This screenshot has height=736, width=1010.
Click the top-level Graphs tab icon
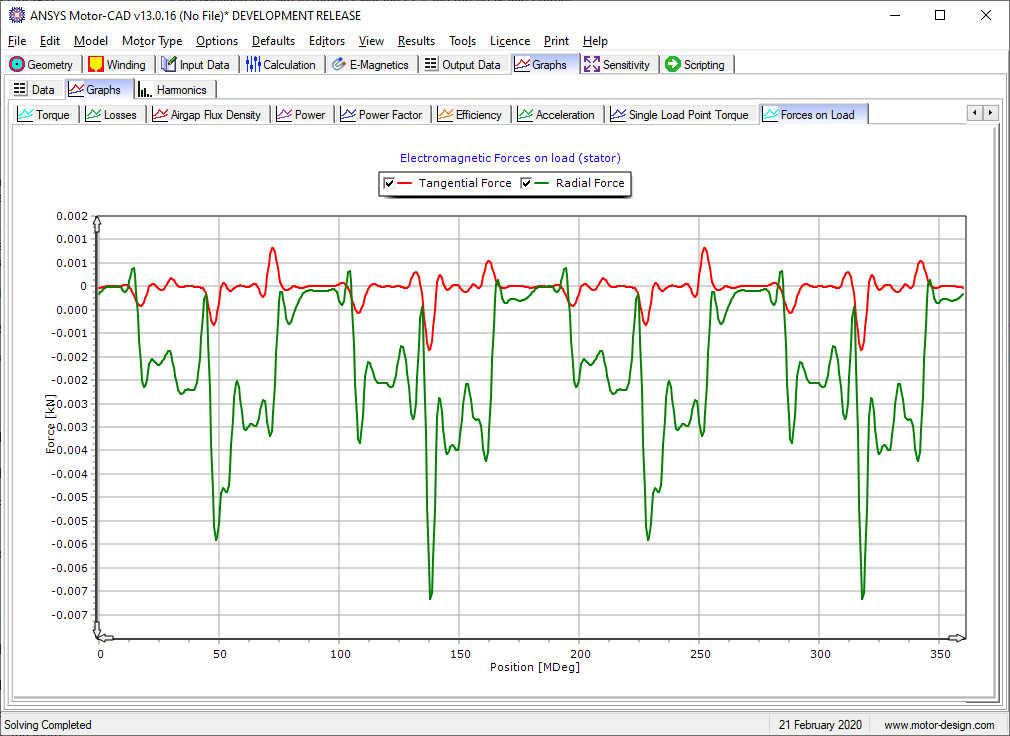(x=522, y=64)
